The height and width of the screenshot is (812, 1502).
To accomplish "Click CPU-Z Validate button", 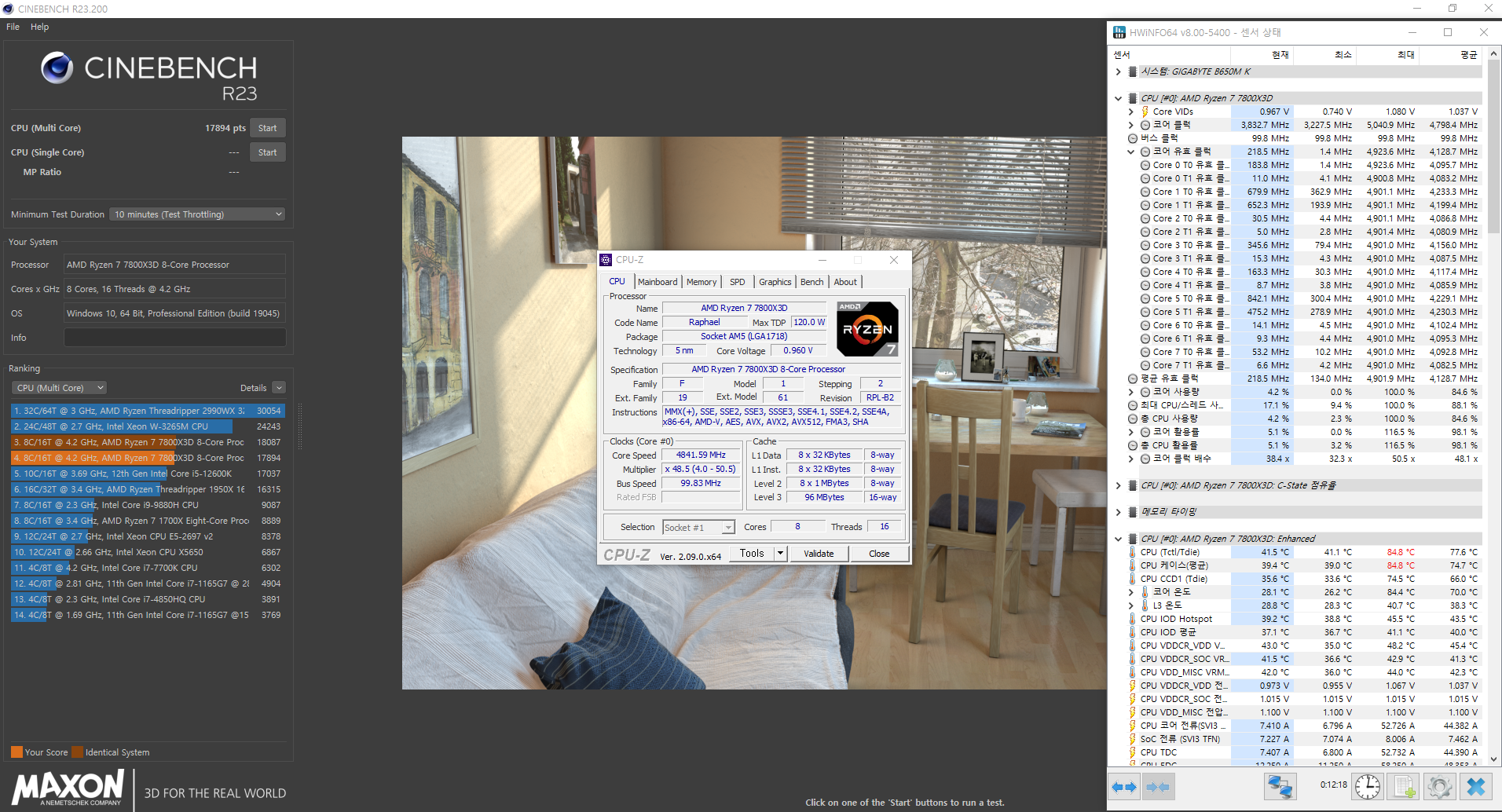I will 819,554.
